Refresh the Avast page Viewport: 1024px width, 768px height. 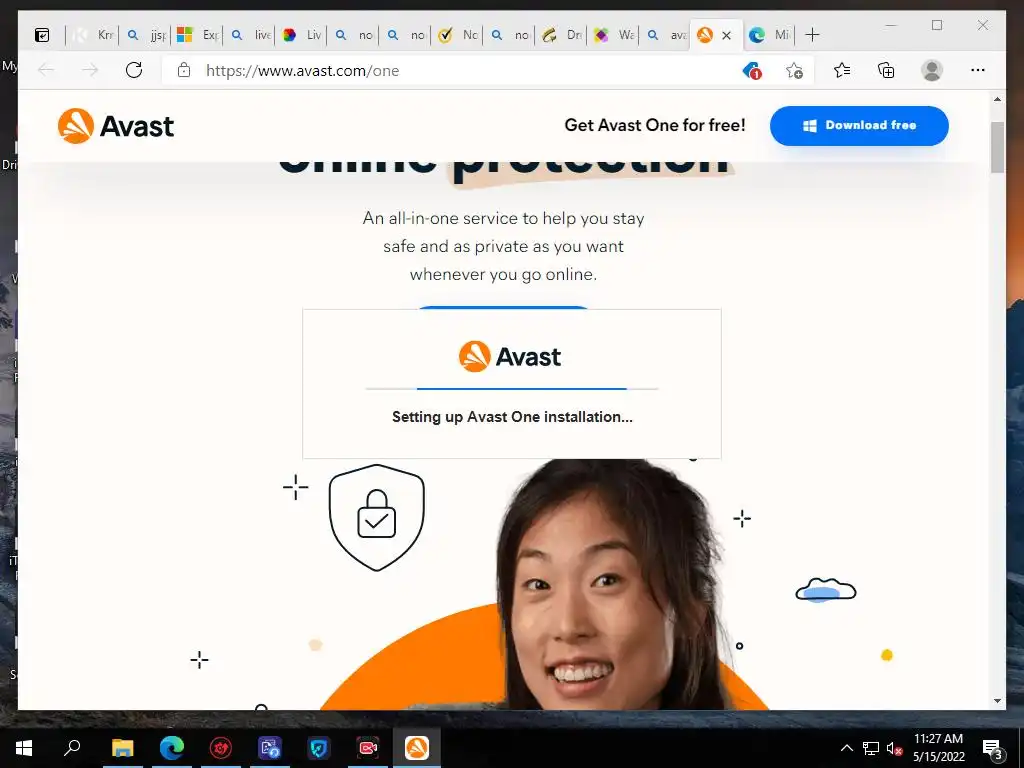tap(134, 70)
